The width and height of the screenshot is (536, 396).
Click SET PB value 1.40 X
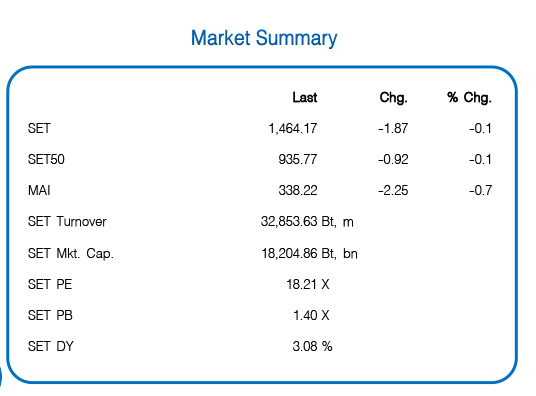click(x=311, y=315)
